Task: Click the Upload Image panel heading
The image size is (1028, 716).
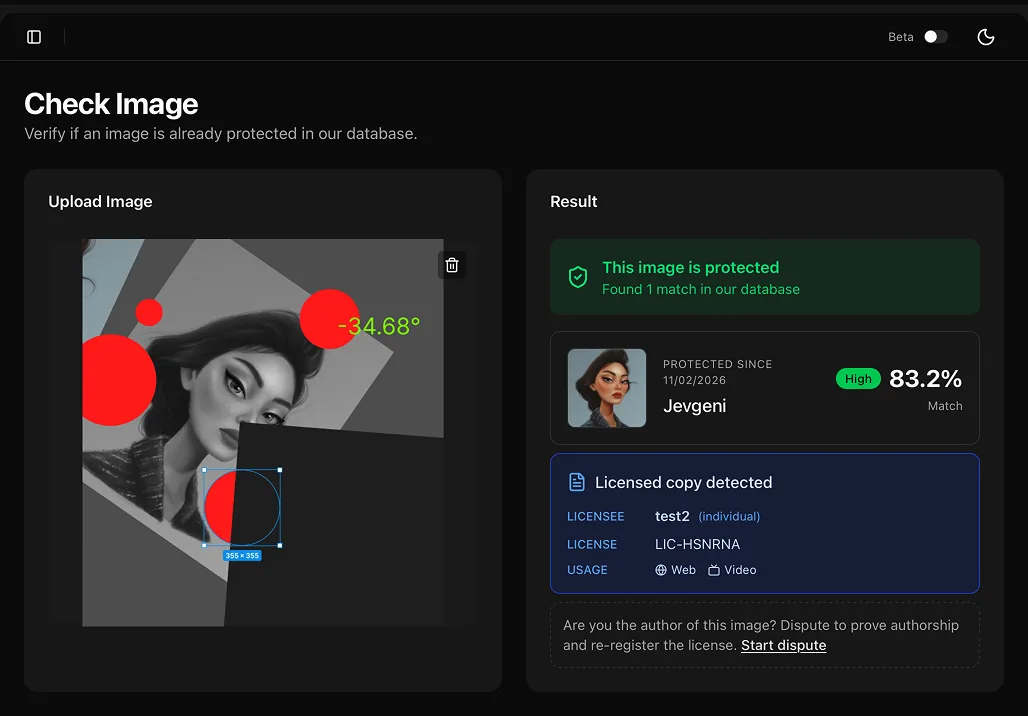Action: pos(100,201)
